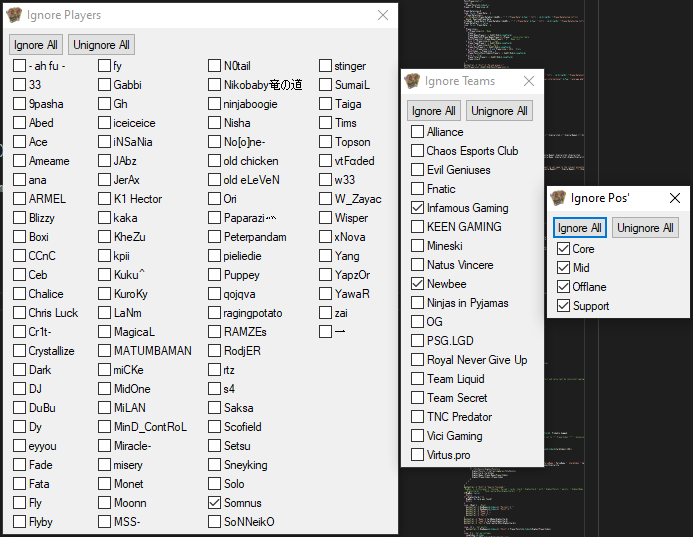
Task: Check the Ninjas in Pyjamas checkbox
Action: [417, 302]
